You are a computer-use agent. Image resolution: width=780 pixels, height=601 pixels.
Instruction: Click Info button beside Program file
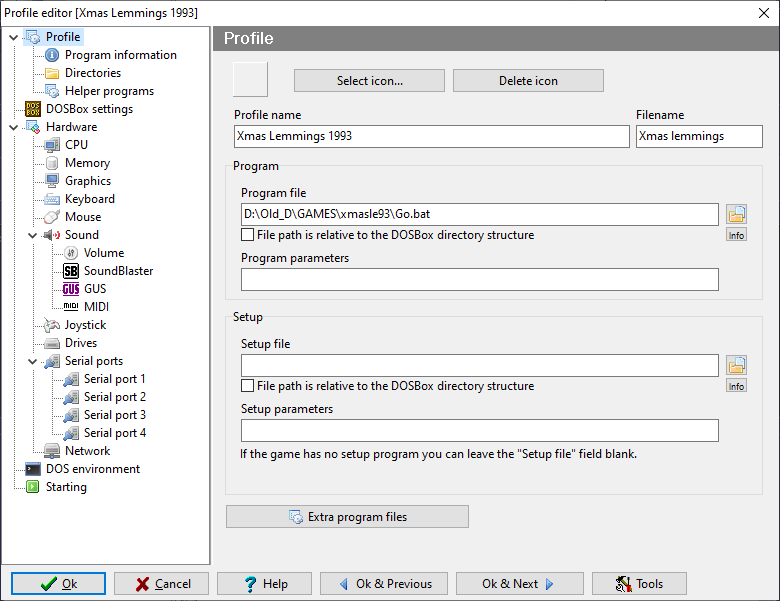click(736, 235)
